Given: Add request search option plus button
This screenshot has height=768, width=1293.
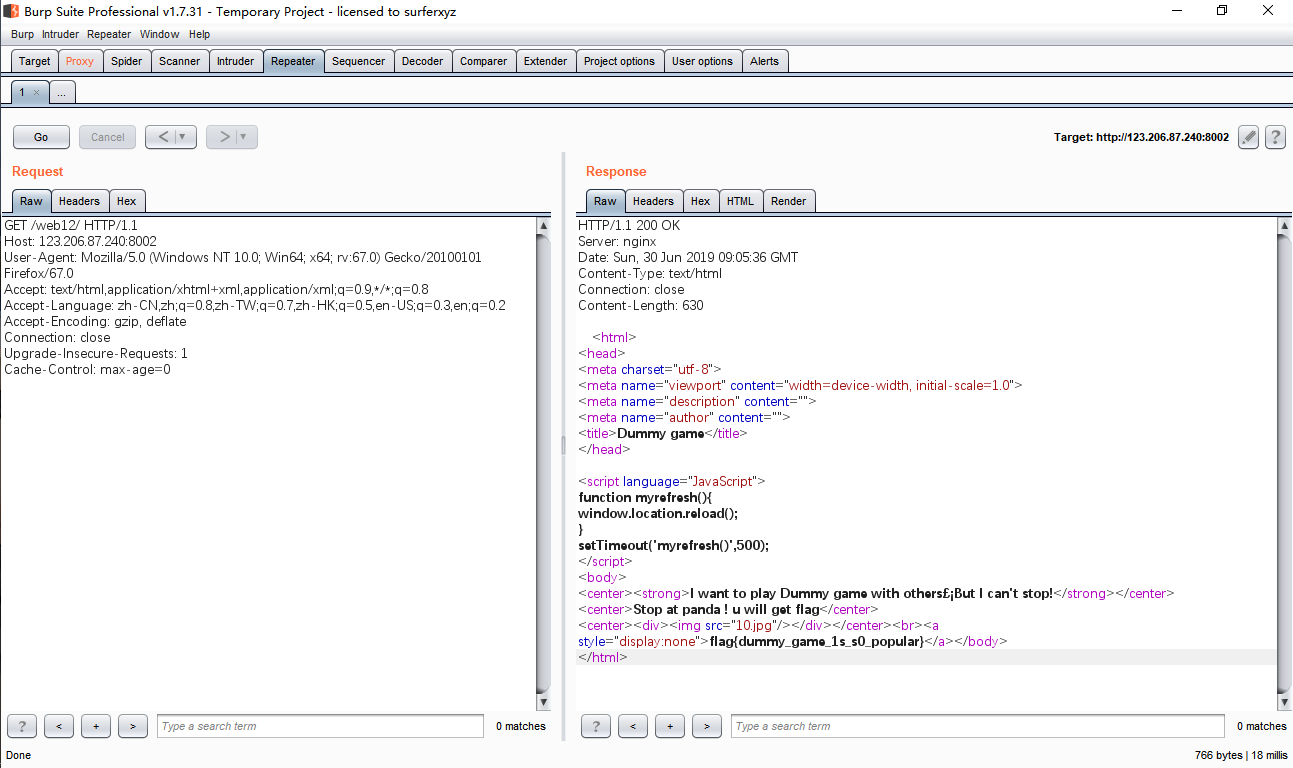Looking at the screenshot, I should (96, 726).
